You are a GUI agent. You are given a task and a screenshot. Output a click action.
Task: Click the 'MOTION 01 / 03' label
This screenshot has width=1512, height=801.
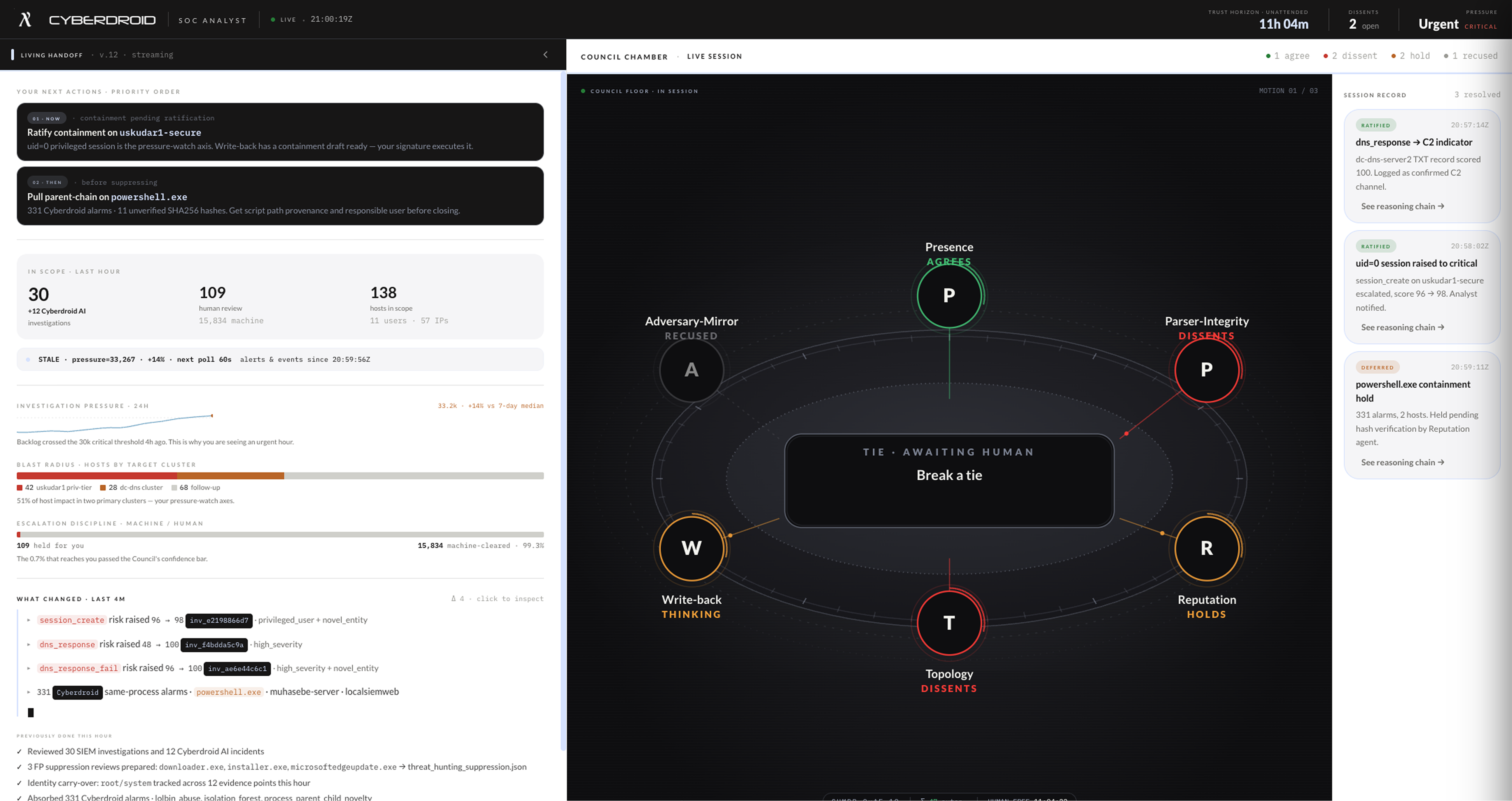coord(1288,91)
